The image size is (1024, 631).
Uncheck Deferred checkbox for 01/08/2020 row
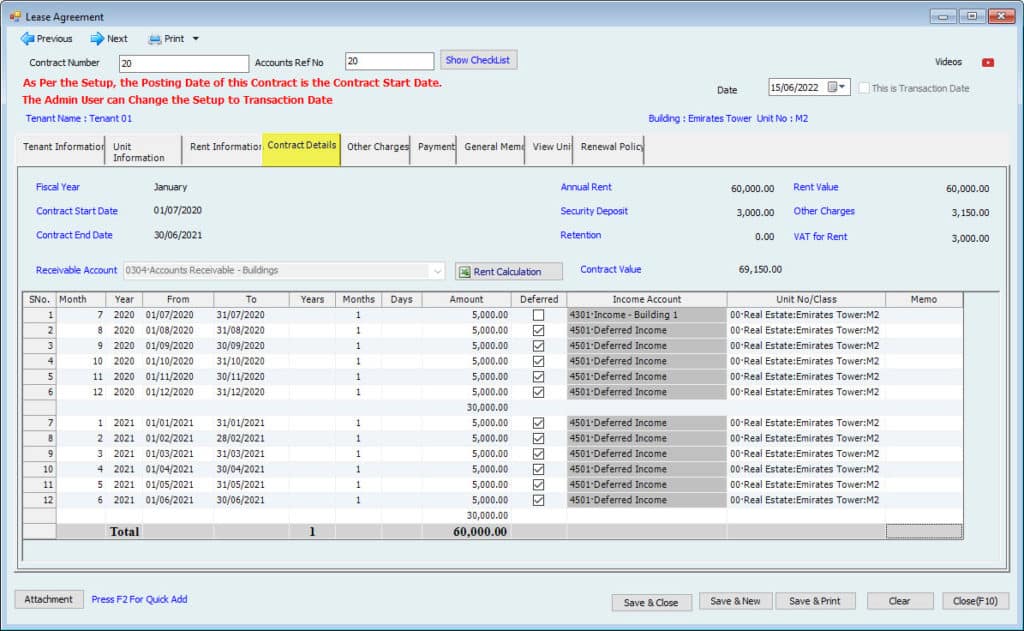(x=539, y=330)
